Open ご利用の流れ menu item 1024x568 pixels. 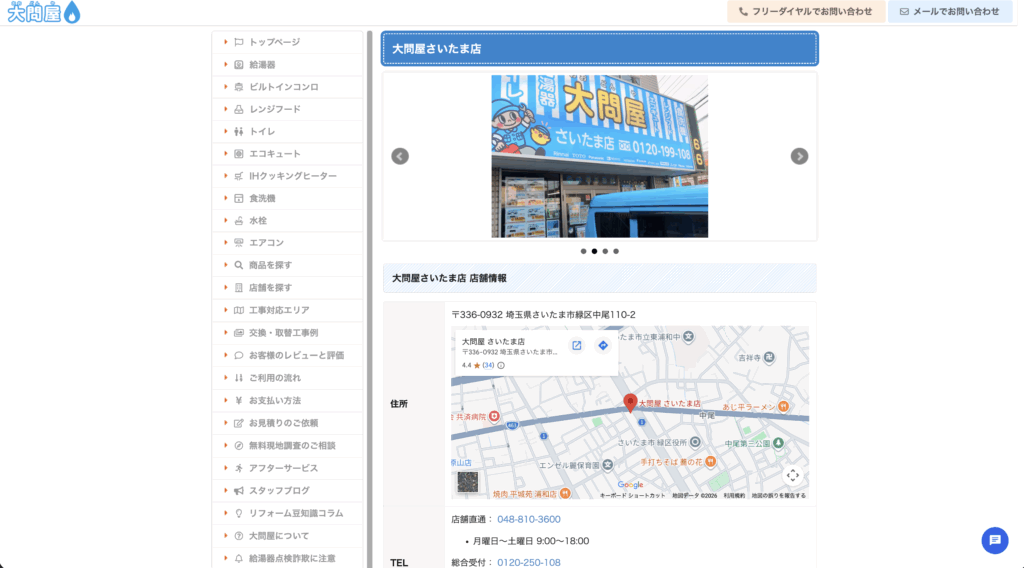coord(287,377)
